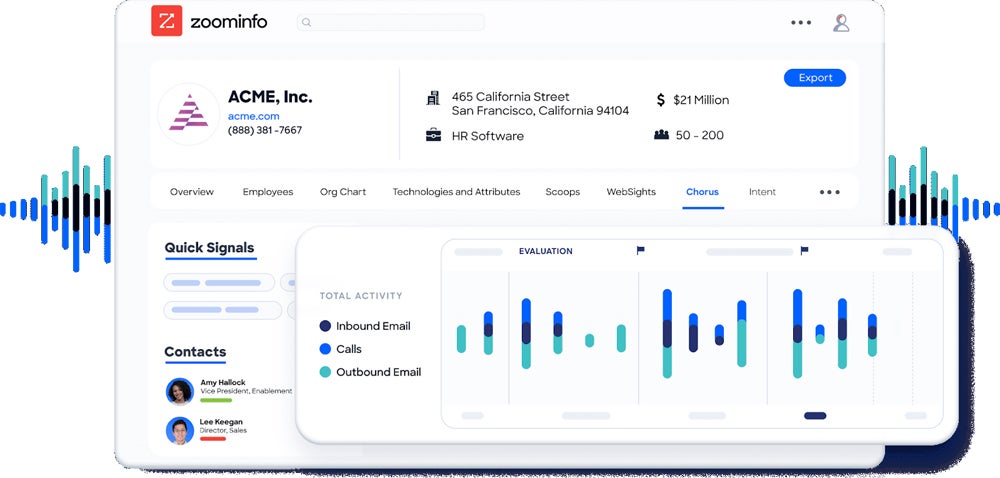Click the search magnifier icon
1000x478 pixels.
tap(306, 22)
